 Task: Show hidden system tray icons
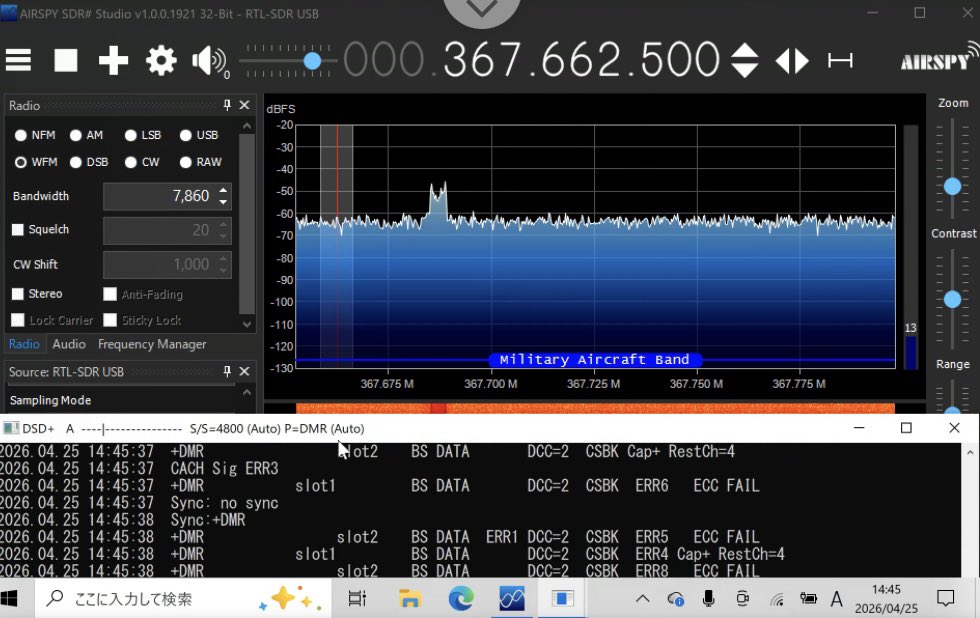[x=642, y=599]
